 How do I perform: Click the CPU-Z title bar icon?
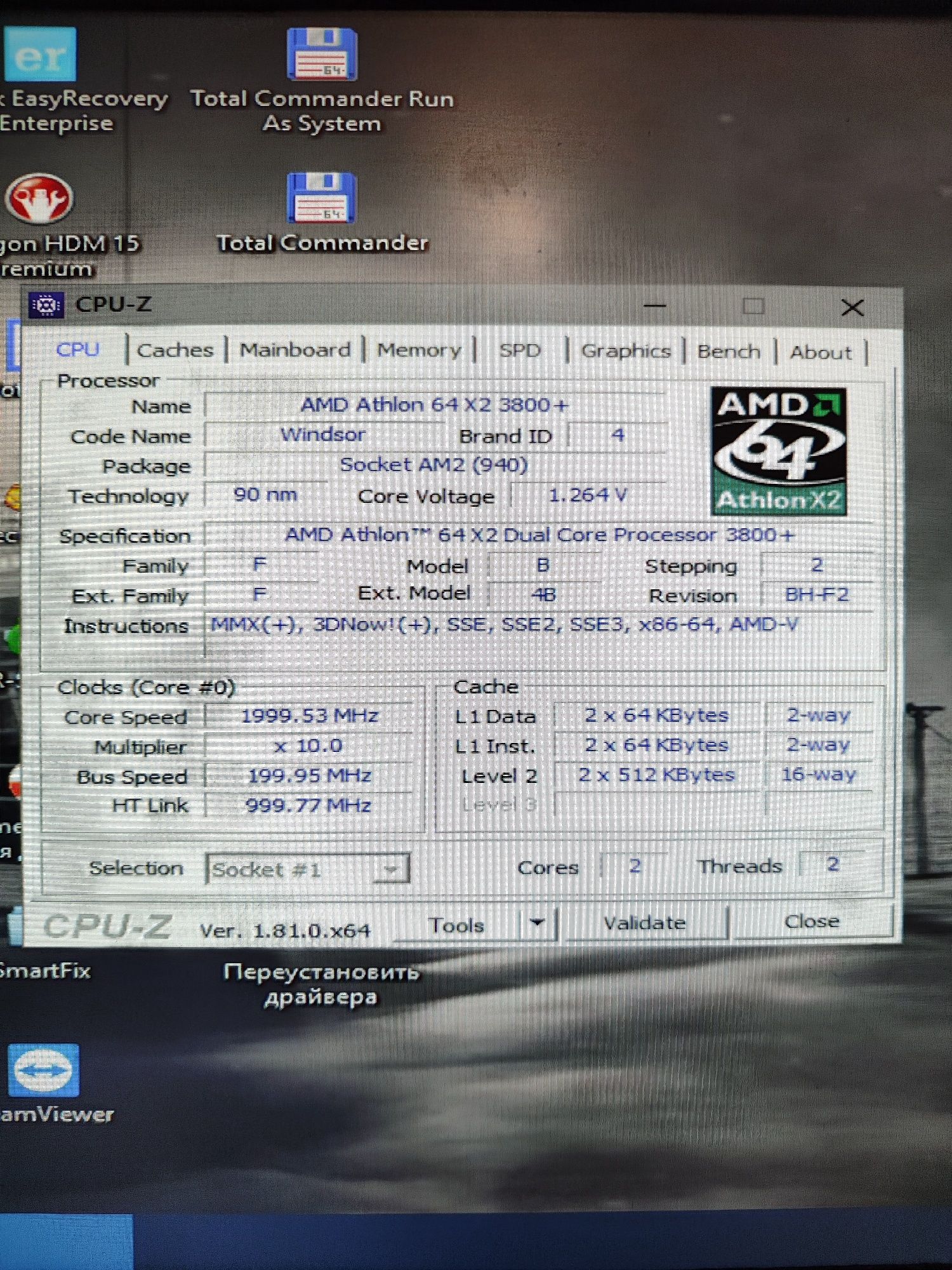point(46,305)
